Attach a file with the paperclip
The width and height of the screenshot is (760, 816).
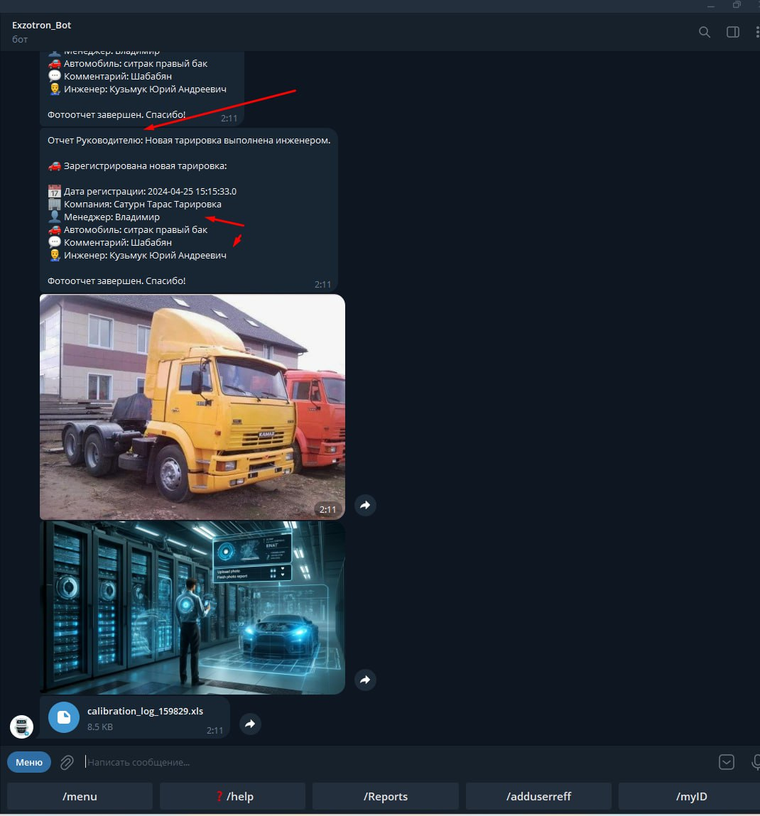(x=67, y=762)
